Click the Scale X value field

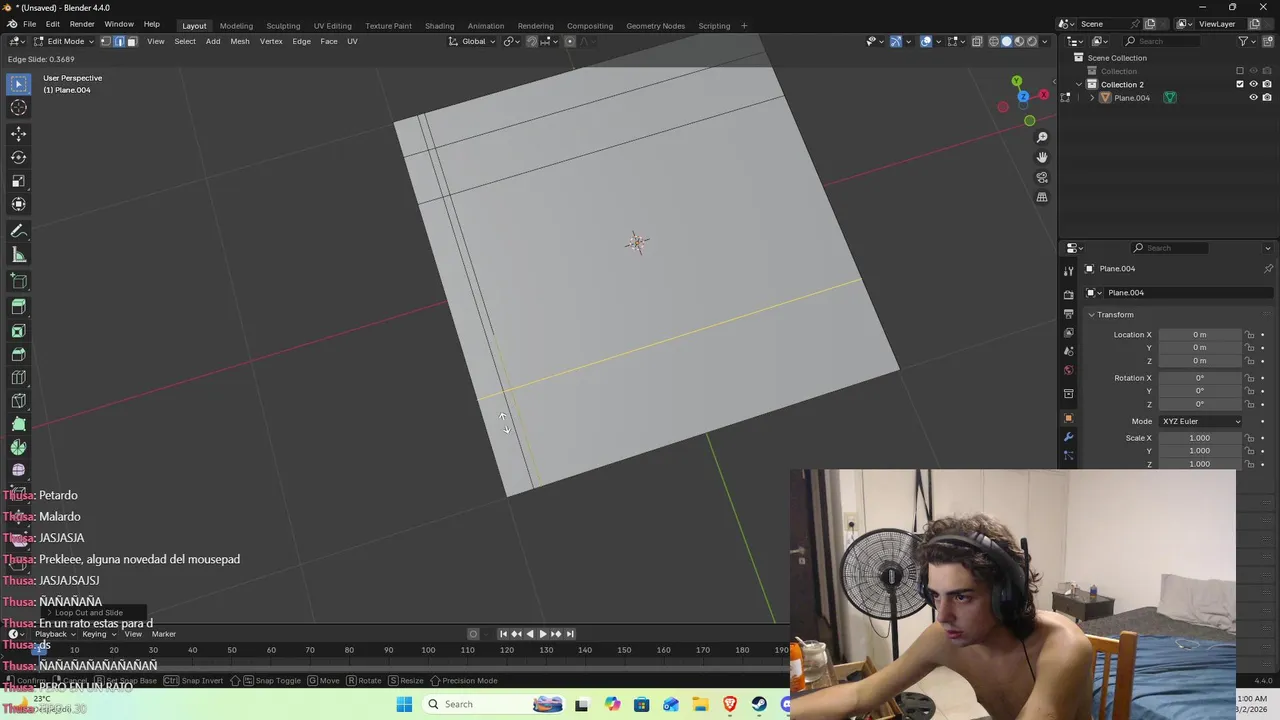[1200, 438]
